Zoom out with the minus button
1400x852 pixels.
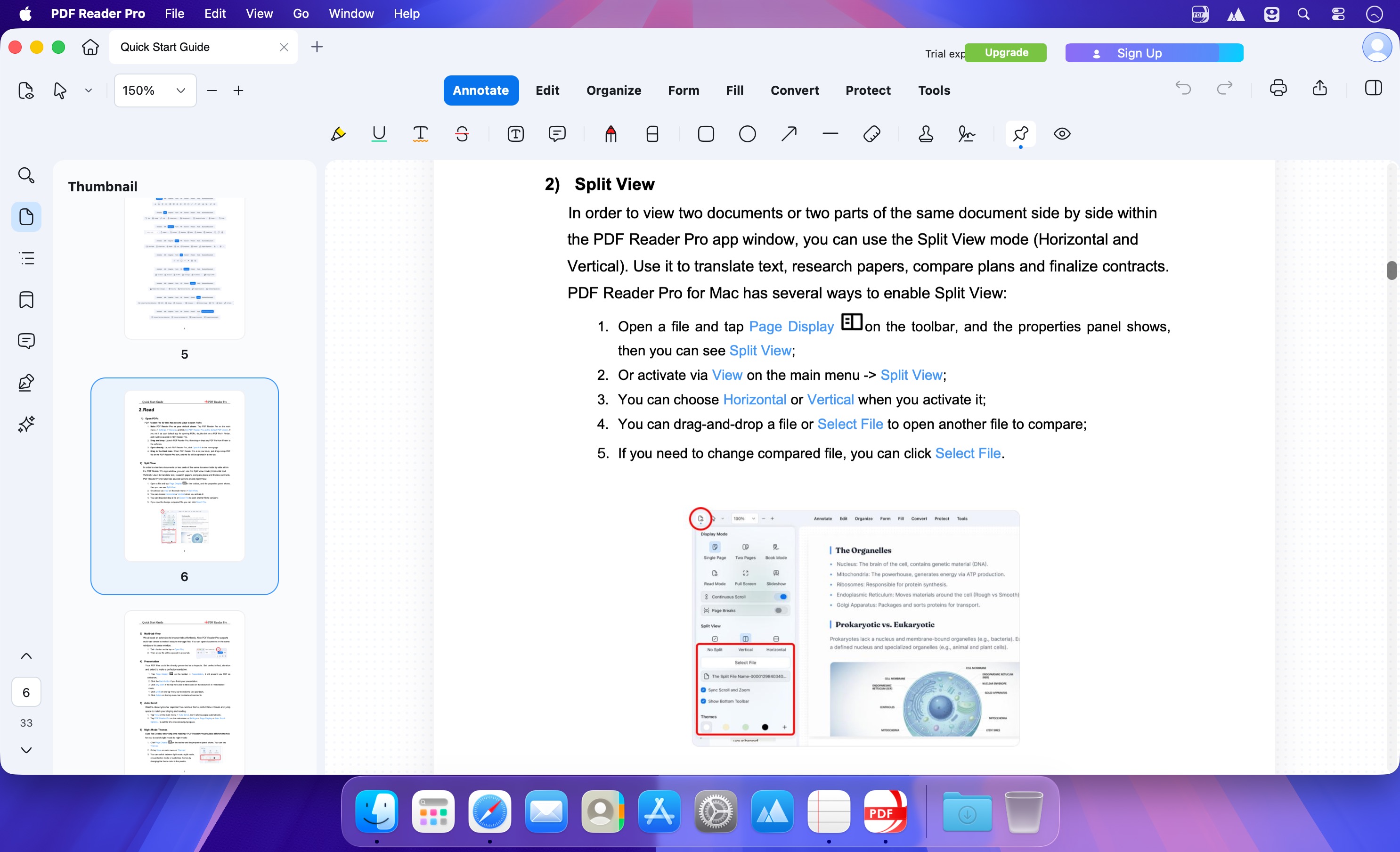212,90
